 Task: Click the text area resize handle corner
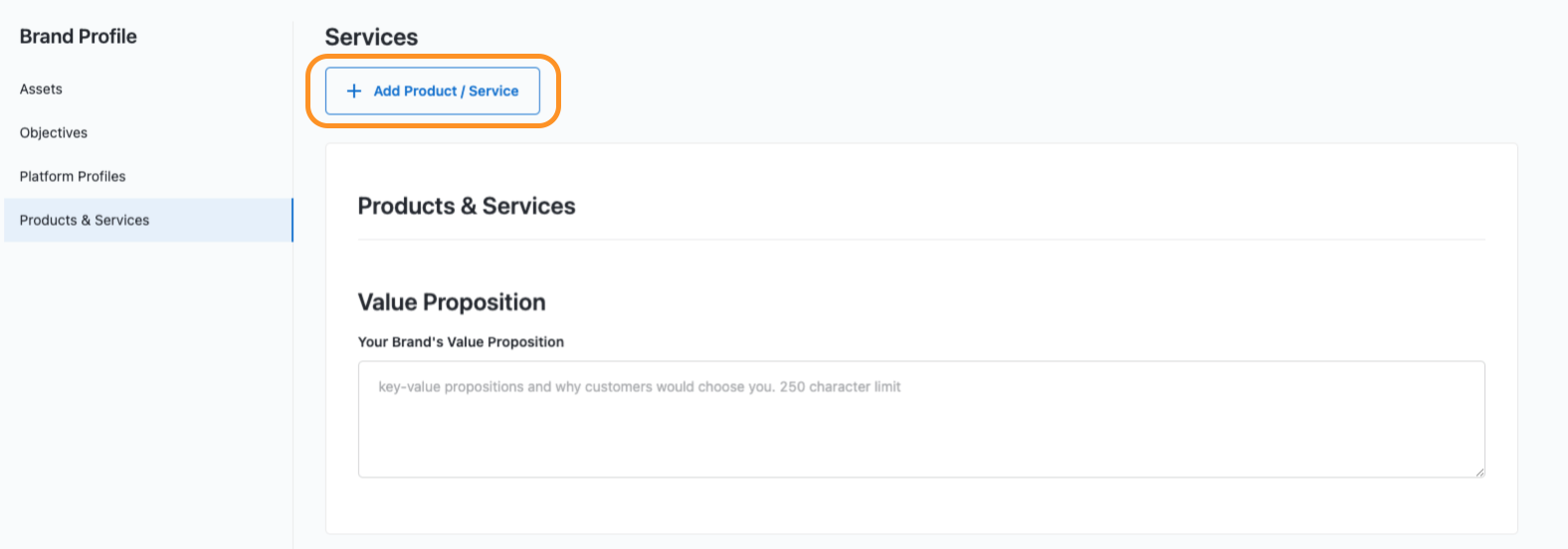(1479, 472)
